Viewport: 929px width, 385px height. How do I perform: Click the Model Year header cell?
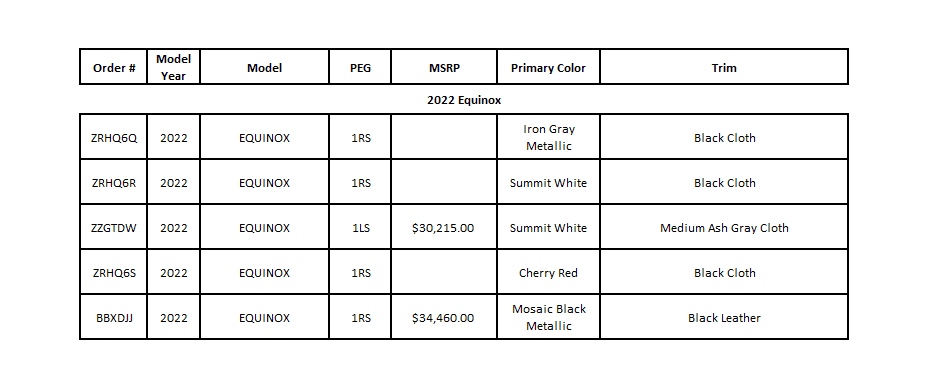(x=174, y=67)
